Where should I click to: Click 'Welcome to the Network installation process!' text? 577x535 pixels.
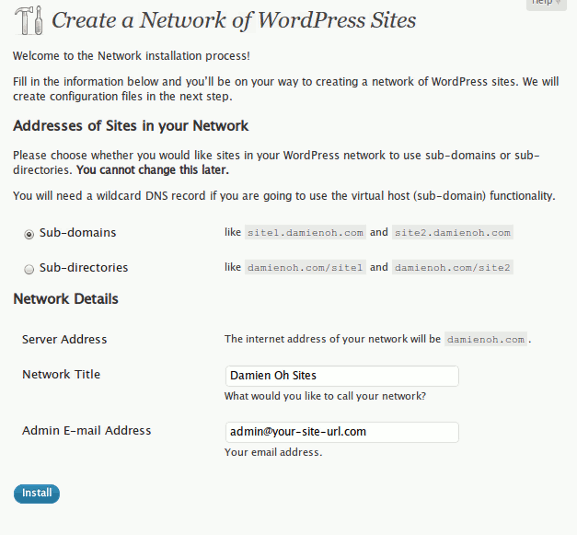[131, 56]
